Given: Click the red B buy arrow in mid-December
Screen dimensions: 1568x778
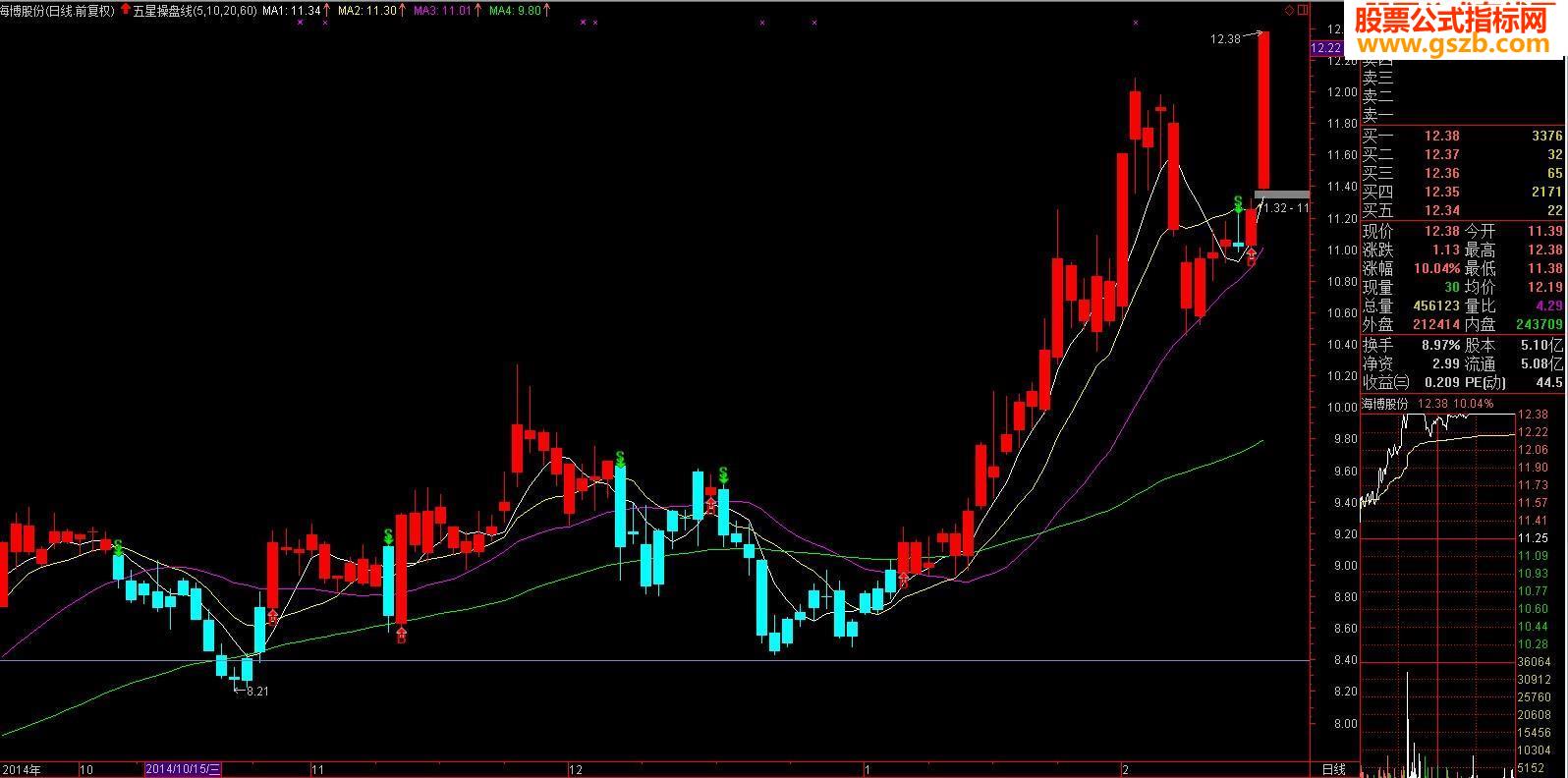Looking at the screenshot, I should click(x=710, y=507).
